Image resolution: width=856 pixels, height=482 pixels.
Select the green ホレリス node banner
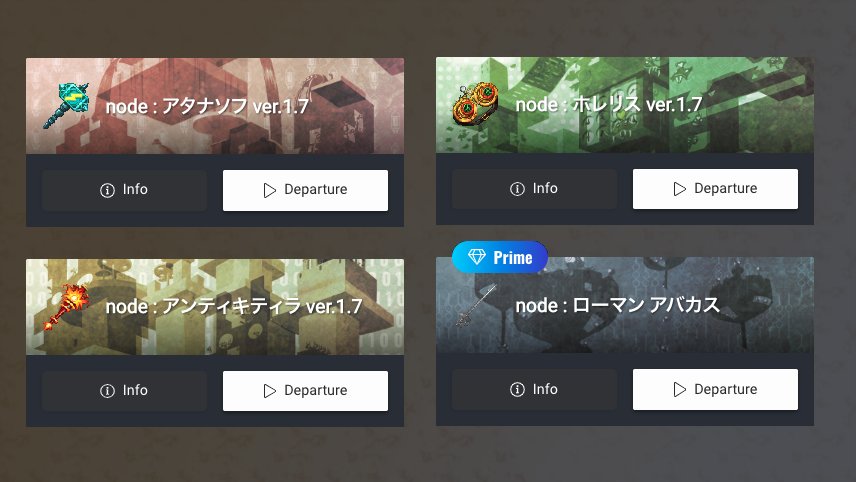[x=625, y=105]
